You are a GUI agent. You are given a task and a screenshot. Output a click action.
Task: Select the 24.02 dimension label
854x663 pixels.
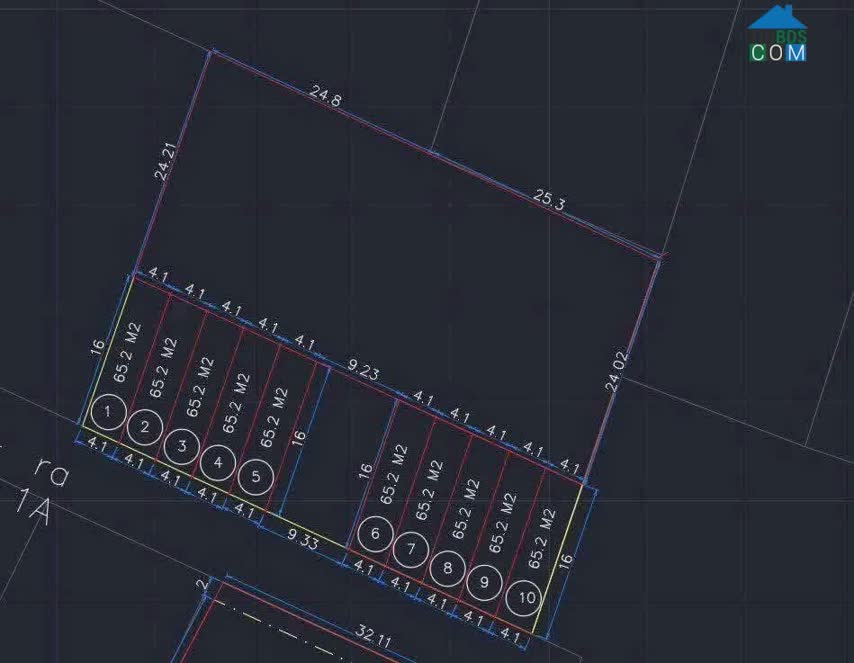tap(618, 371)
